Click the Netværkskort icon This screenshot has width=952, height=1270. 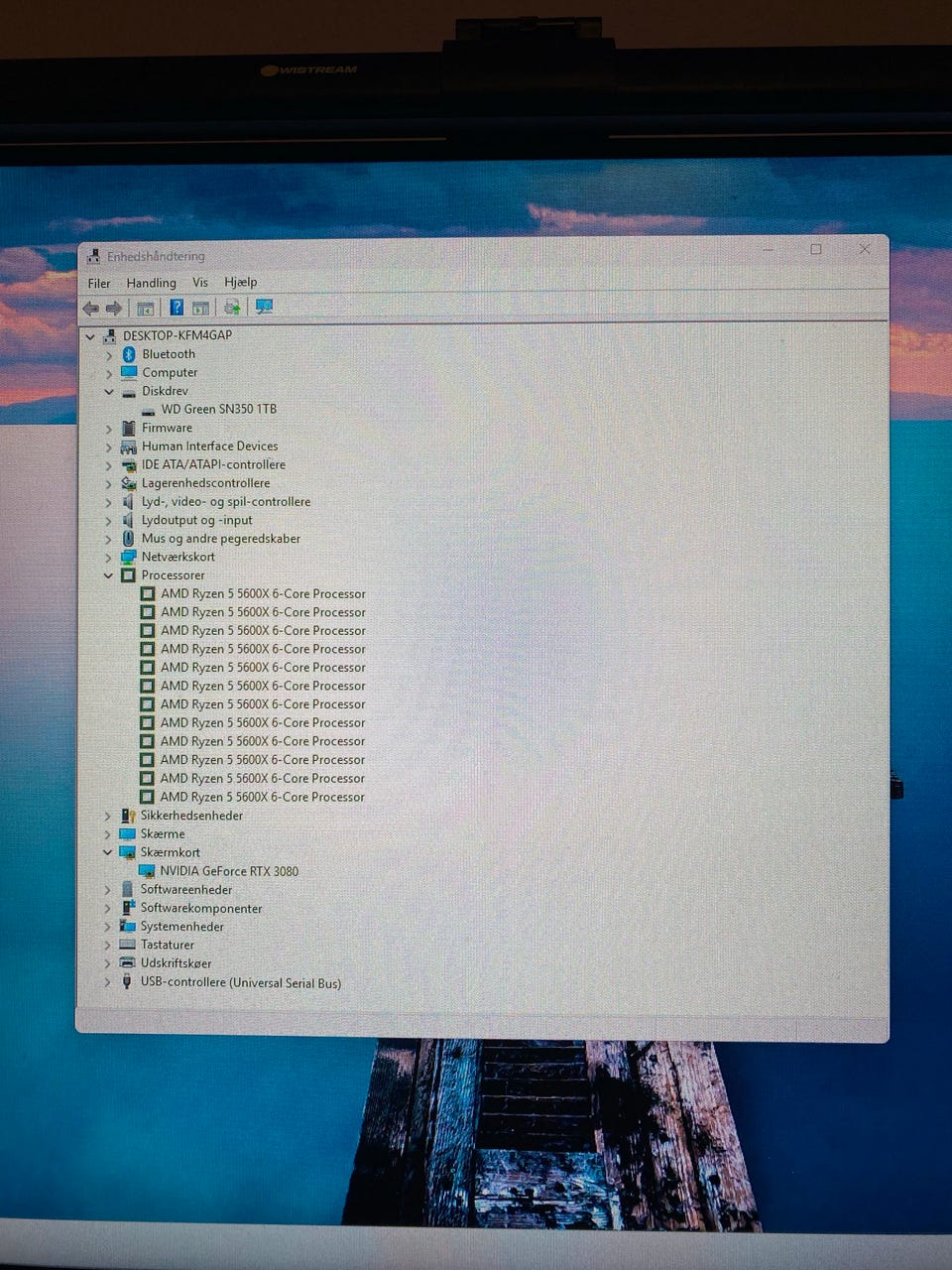[x=128, y=557]
